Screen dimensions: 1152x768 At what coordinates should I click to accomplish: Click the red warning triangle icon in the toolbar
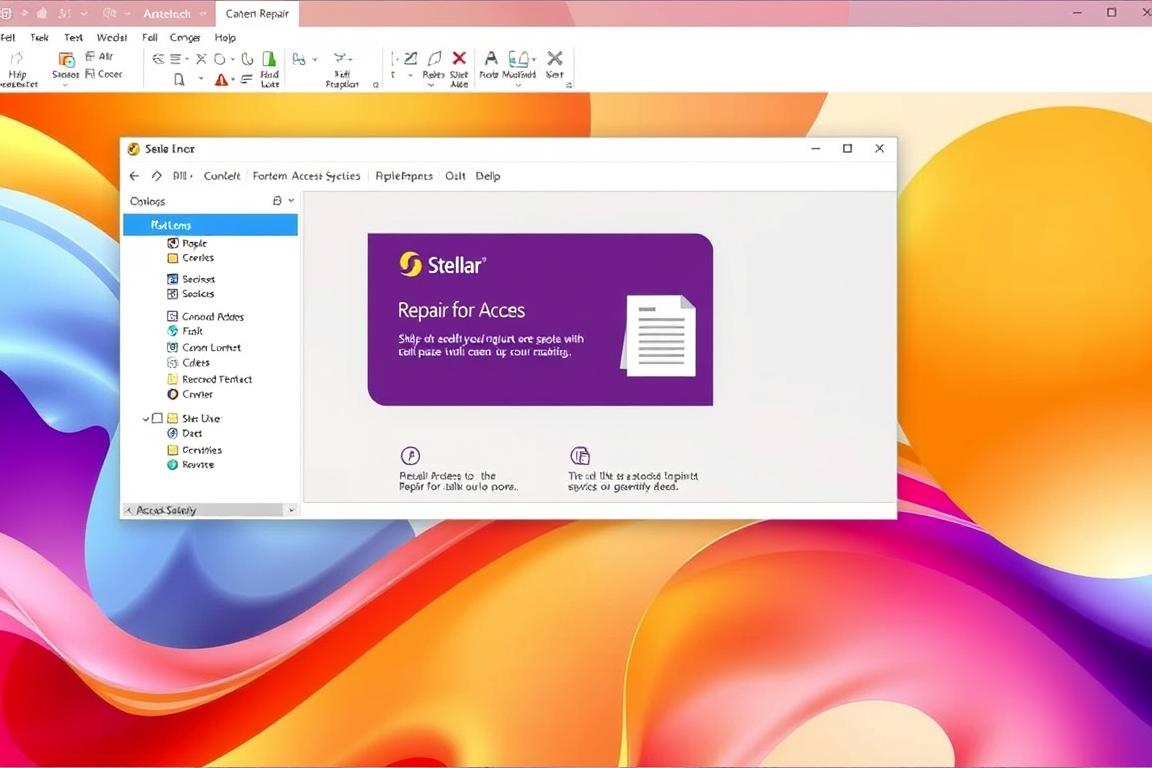click(222, 79)
